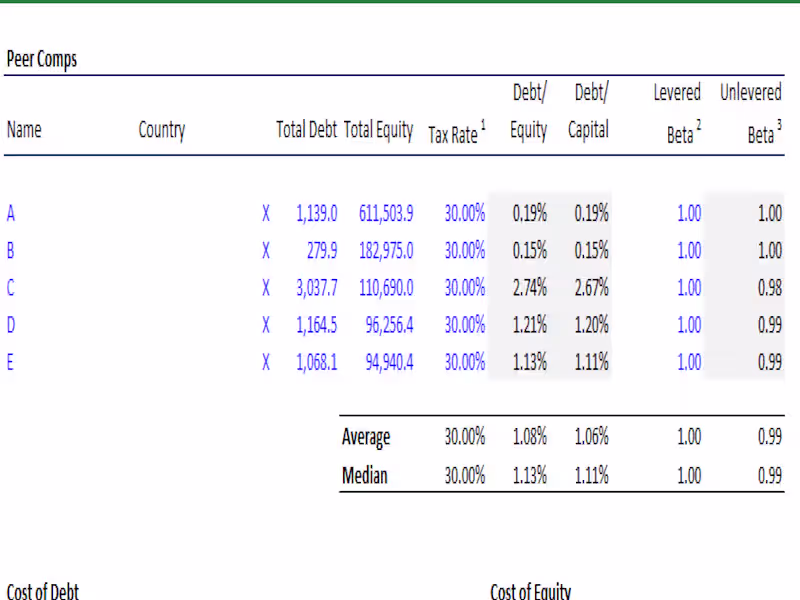The image size is (800, 600).
Task: Toggle the X marker for peer E
Action: 265,362
